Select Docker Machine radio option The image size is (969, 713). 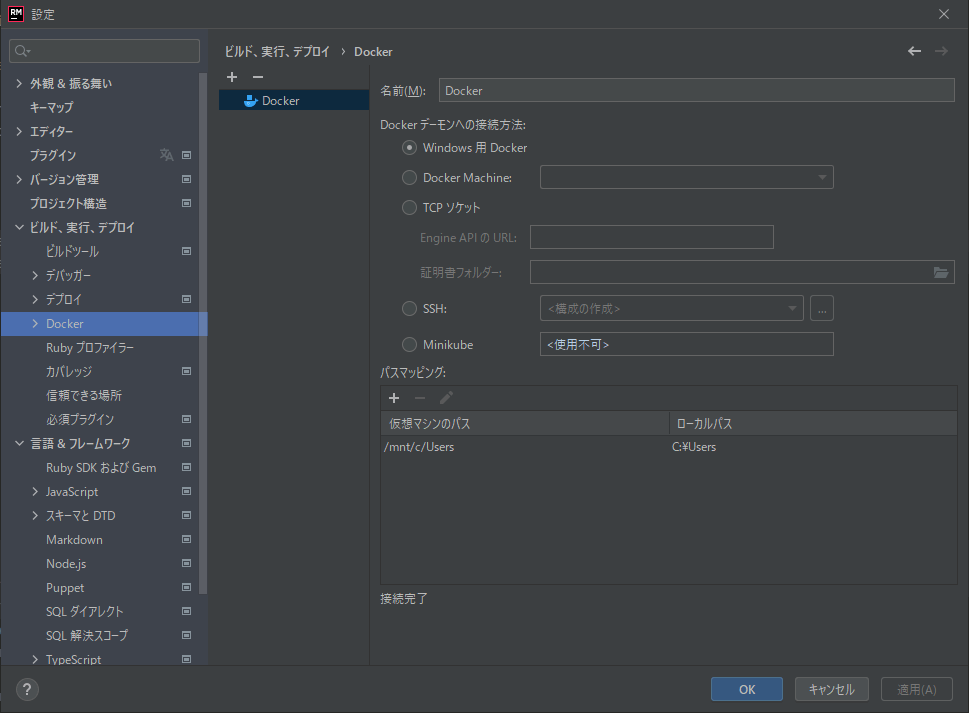click(x=409, y=178)
